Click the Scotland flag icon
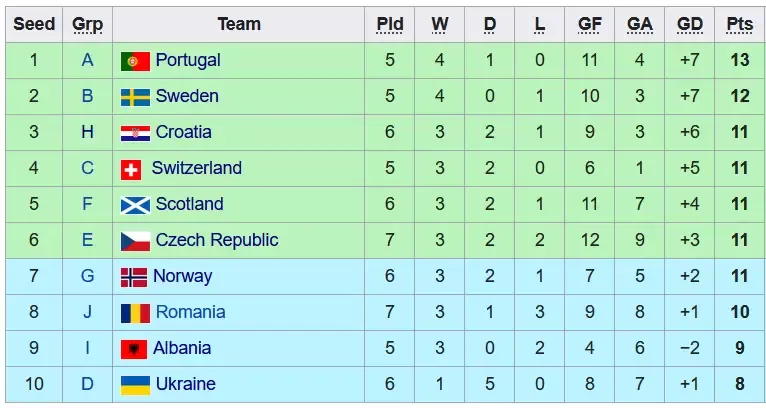 tap(135, 205)
